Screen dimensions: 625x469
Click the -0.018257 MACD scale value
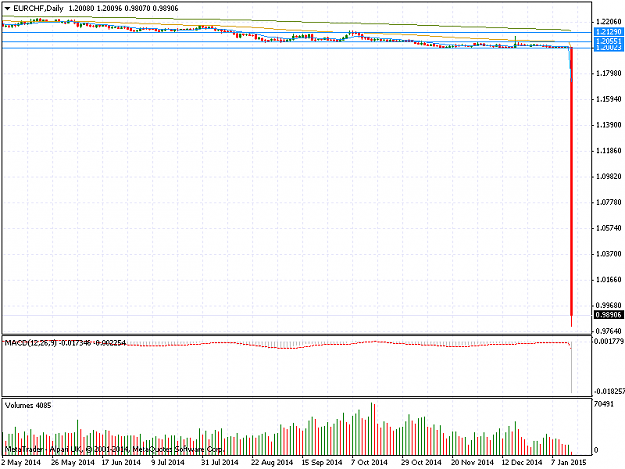[609, 392]
